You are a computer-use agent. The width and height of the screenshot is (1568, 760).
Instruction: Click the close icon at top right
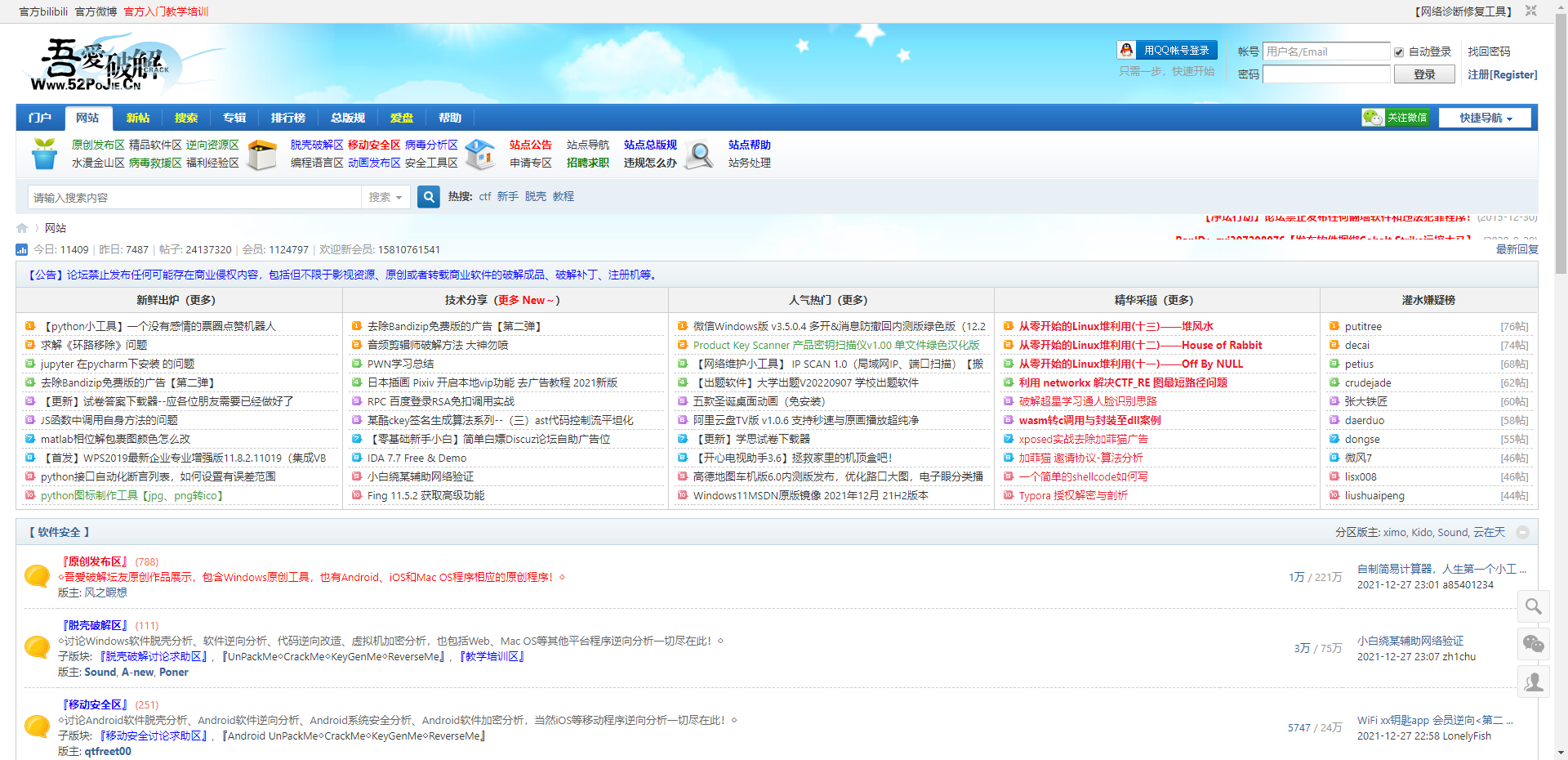click(x=1531, y=11)
